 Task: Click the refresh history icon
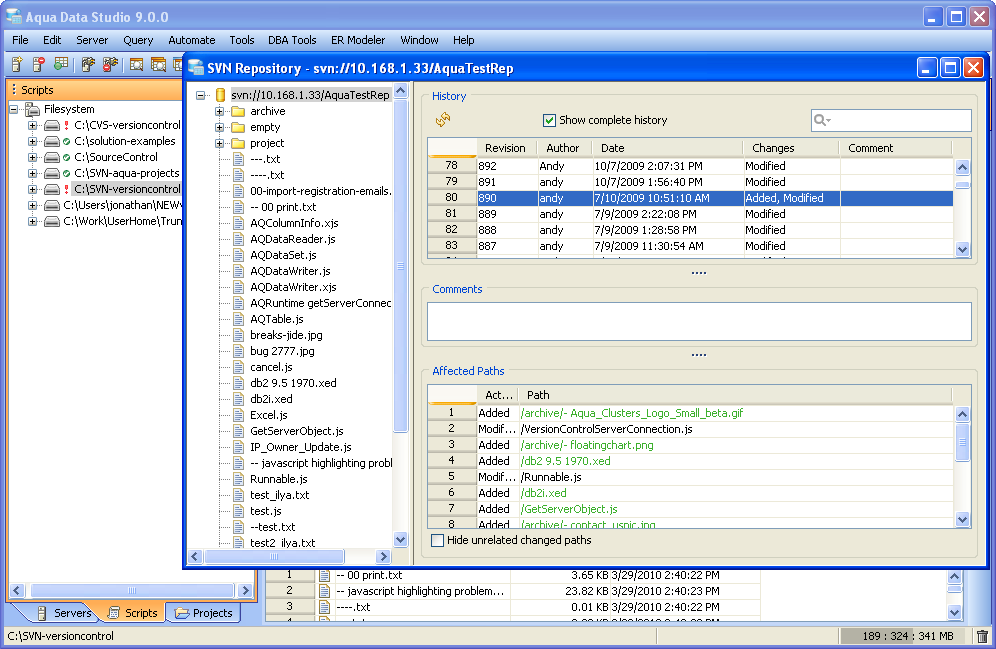(x=442, y=120)
